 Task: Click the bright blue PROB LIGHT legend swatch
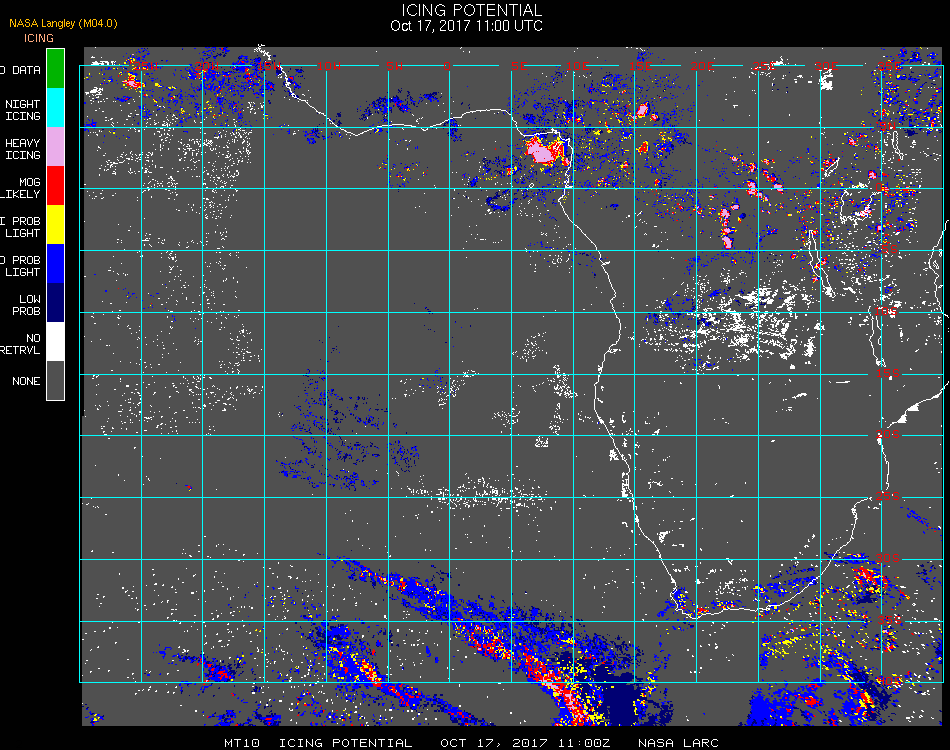[55, 264]
